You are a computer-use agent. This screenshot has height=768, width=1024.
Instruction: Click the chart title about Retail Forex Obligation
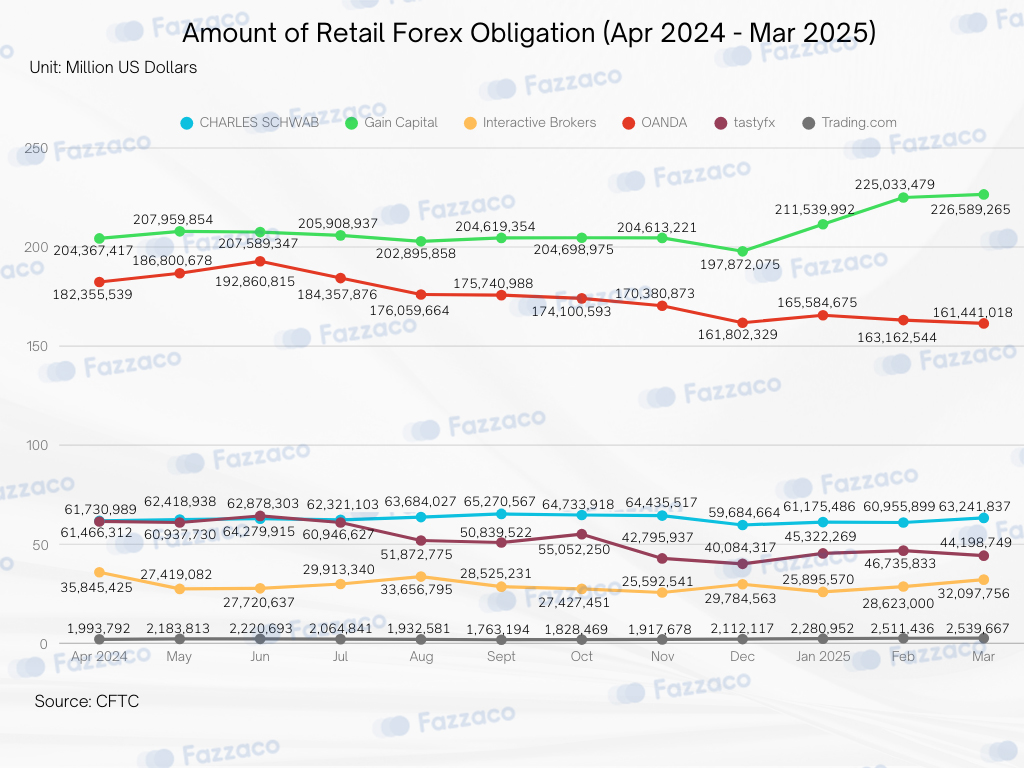tap(529, 33)
